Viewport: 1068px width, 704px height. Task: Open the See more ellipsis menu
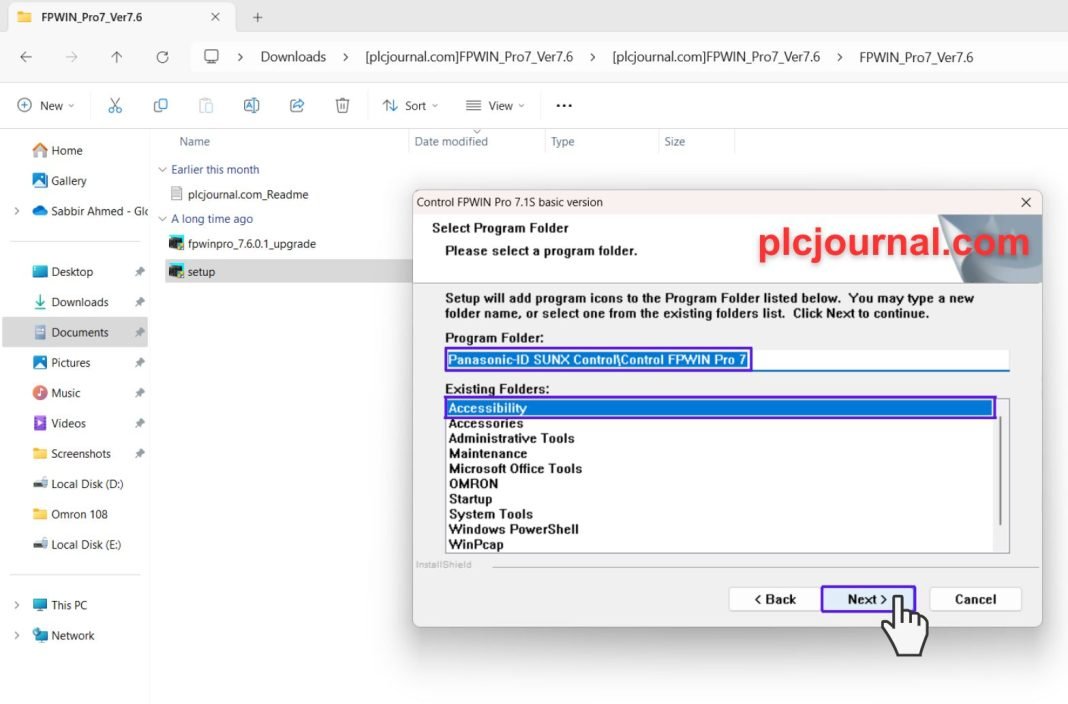(x=564, y=105)
